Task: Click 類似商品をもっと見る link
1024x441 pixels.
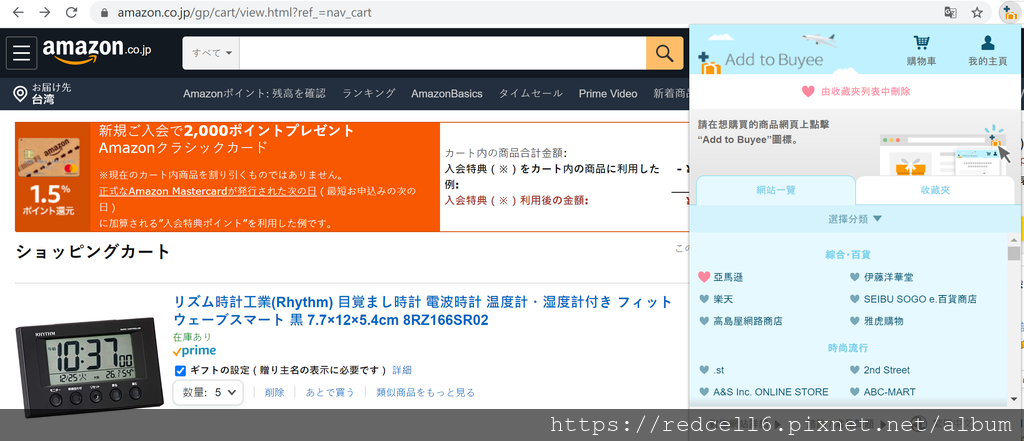Action: coord(425,393)
